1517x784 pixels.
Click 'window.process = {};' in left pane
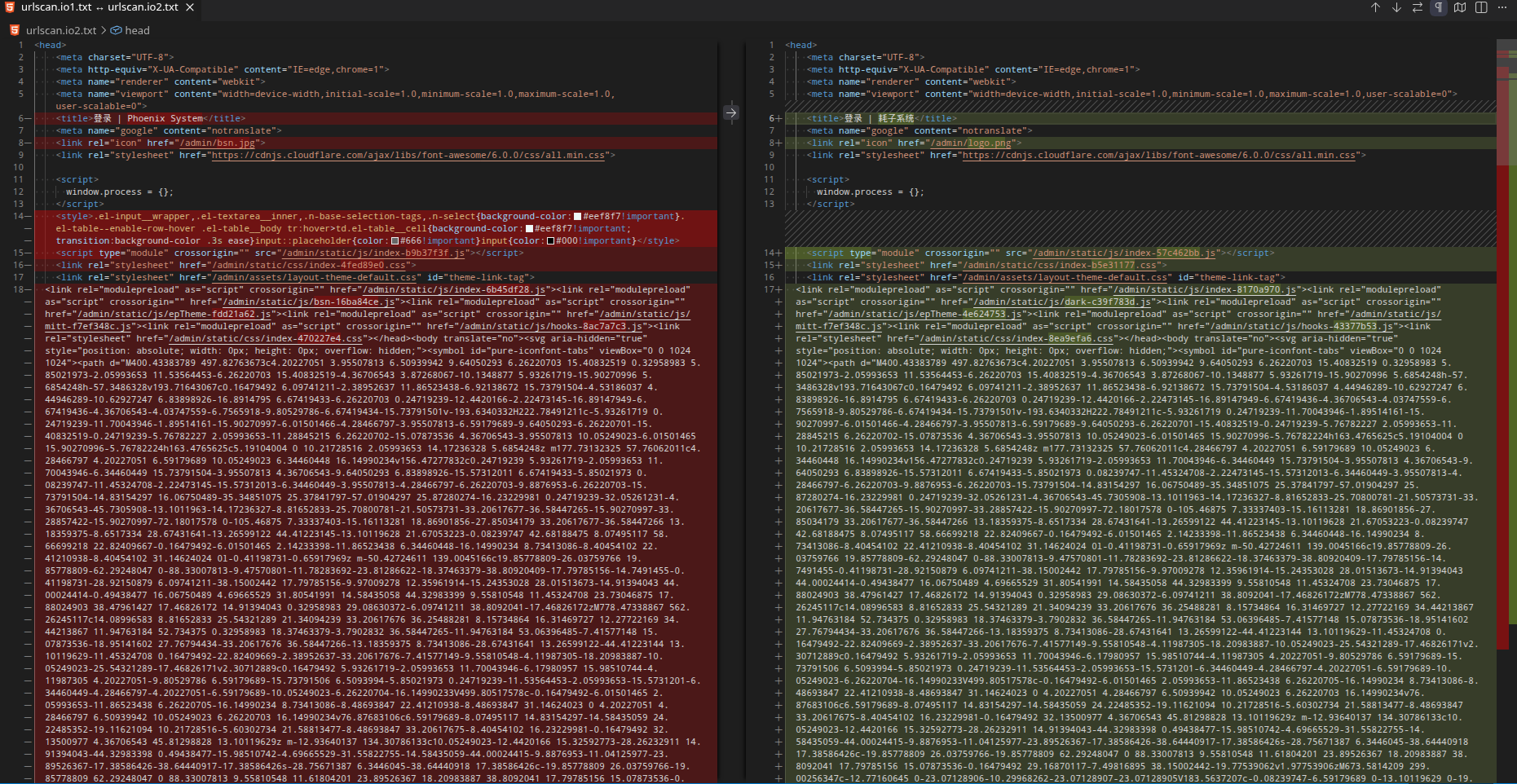click(x=119, y=192)
